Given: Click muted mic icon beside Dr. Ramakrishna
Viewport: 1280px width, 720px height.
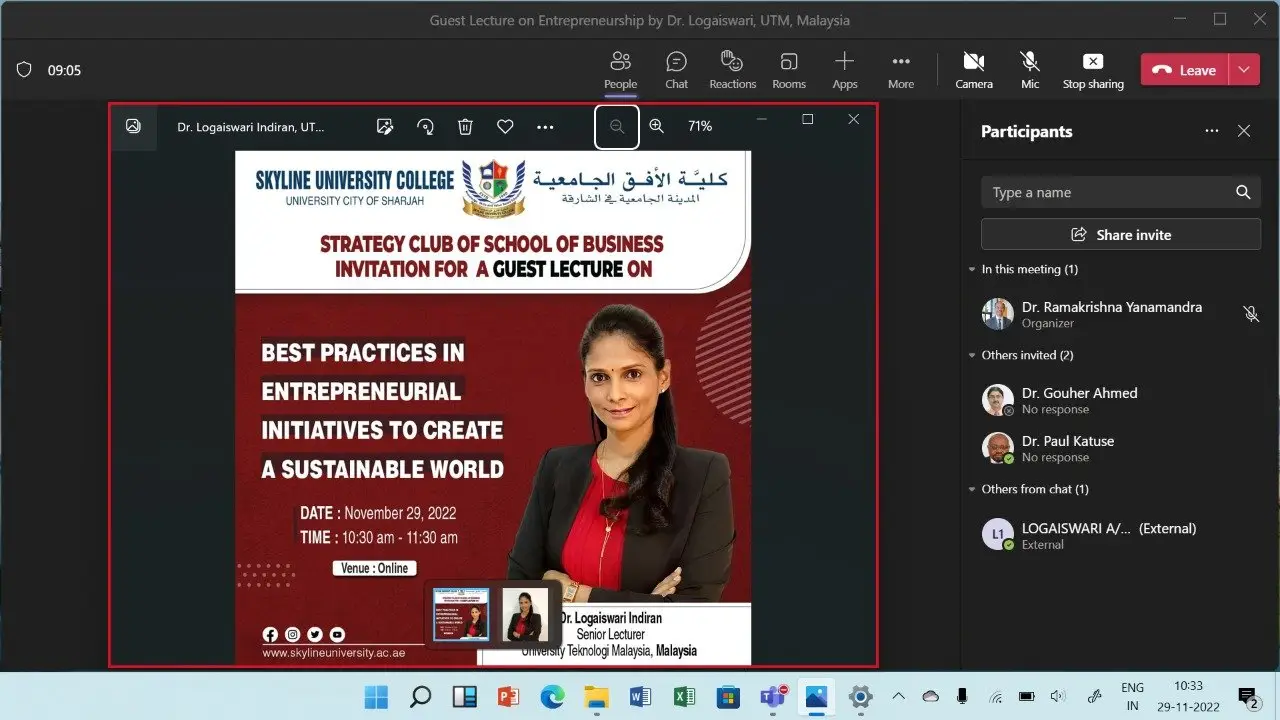Looking at the screenshot, I should click(1251, 314).
